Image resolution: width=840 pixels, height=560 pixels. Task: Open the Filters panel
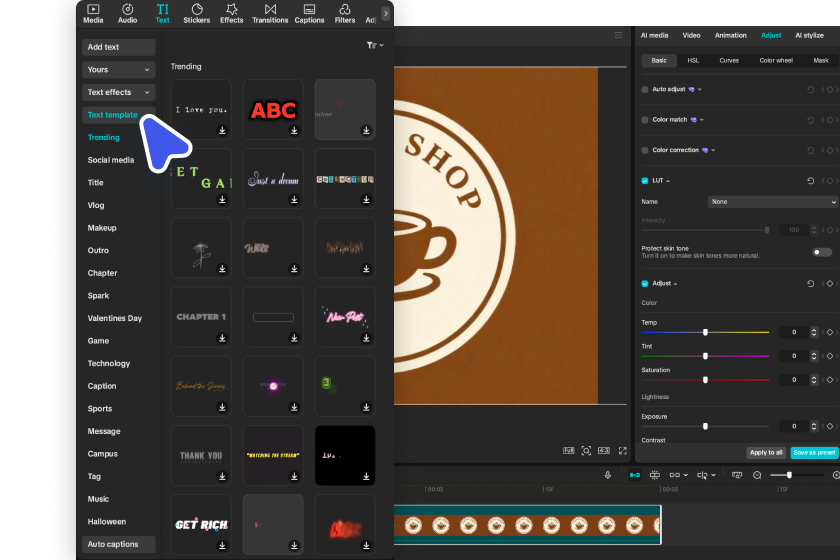345,14
